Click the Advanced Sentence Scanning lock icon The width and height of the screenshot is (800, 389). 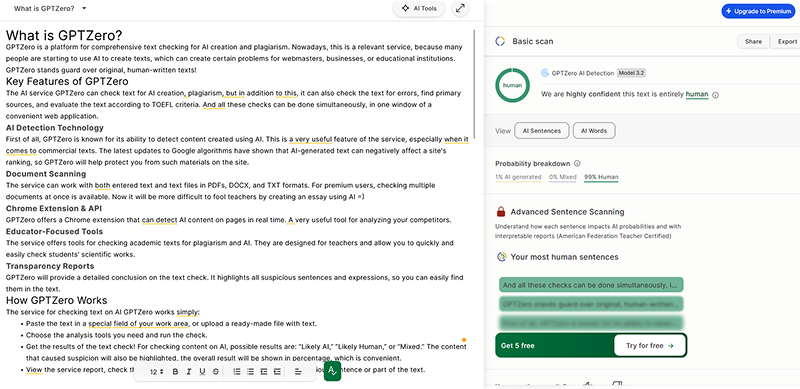[501, 211]
